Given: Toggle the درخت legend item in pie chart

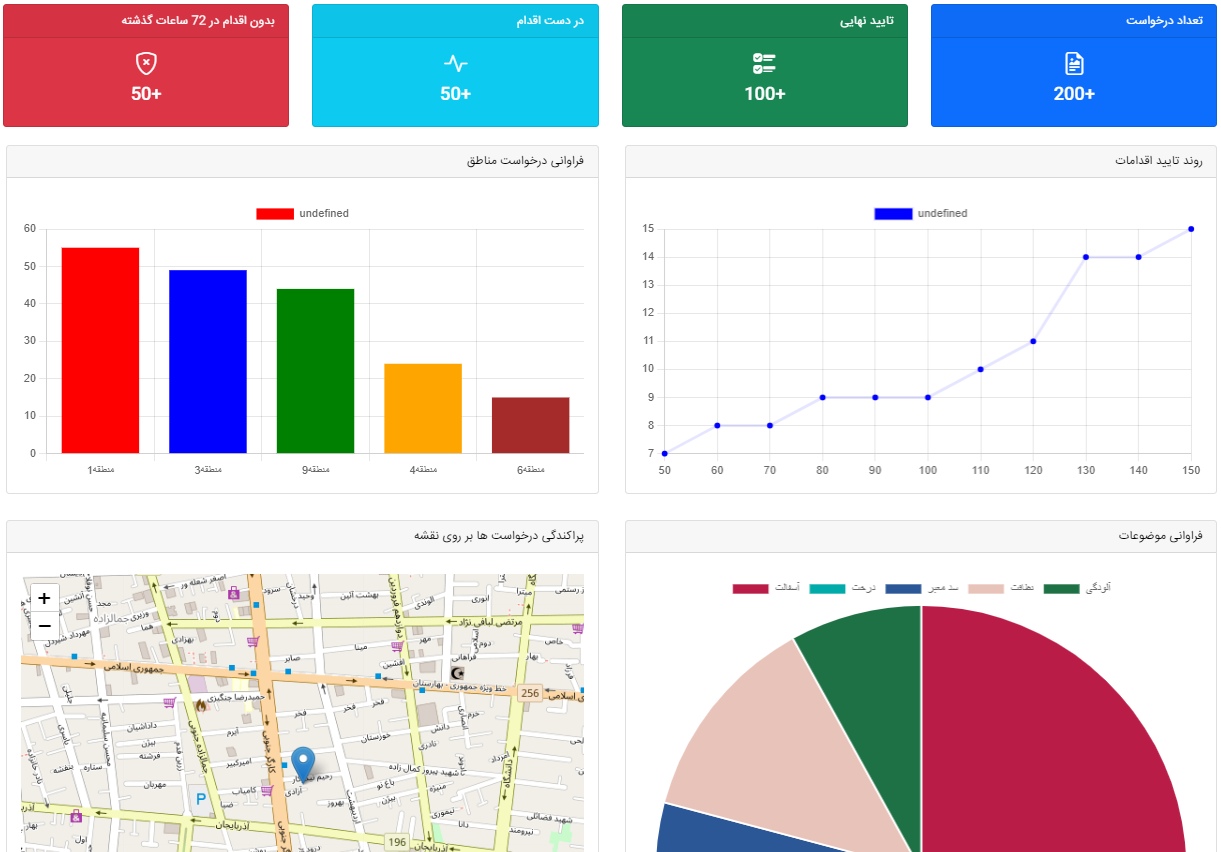Looking at the screenshot, I should (x=828, y=589).
